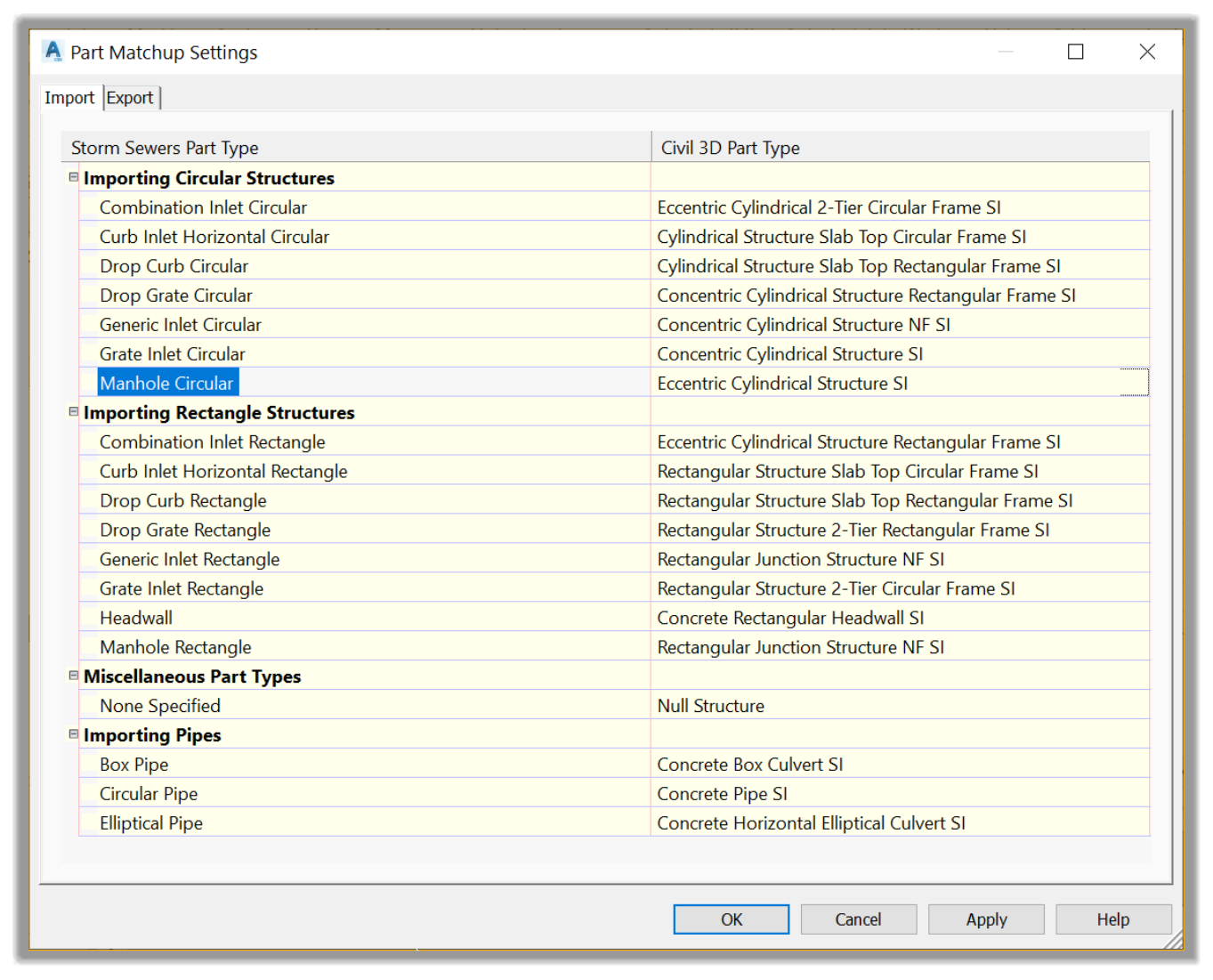This screenshot has width=1213, height=980.
Task: Switch to the Import tab
Action: pyautogui.click(x=69, y=98)
